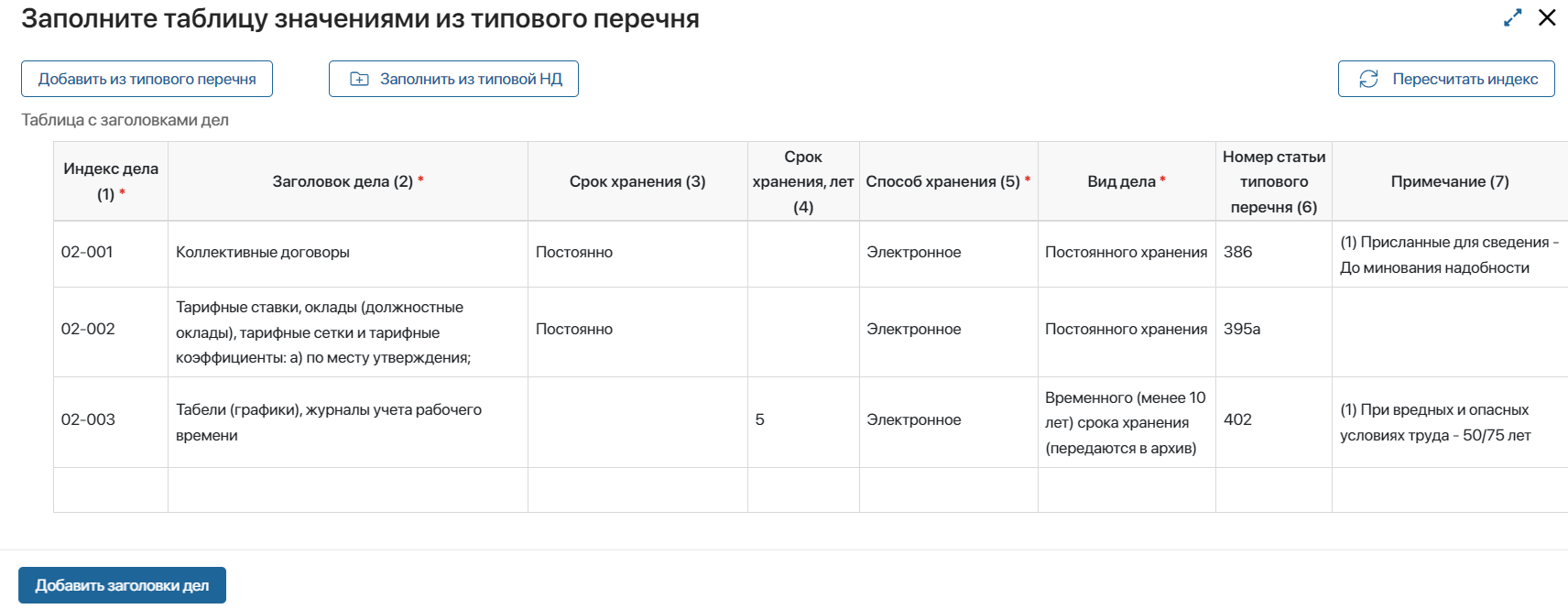This screenshot has height=609, width=1568.
Task: Click the folder-plus icon on Заполнить из типовой НД
Action: (x=359, y=79)
